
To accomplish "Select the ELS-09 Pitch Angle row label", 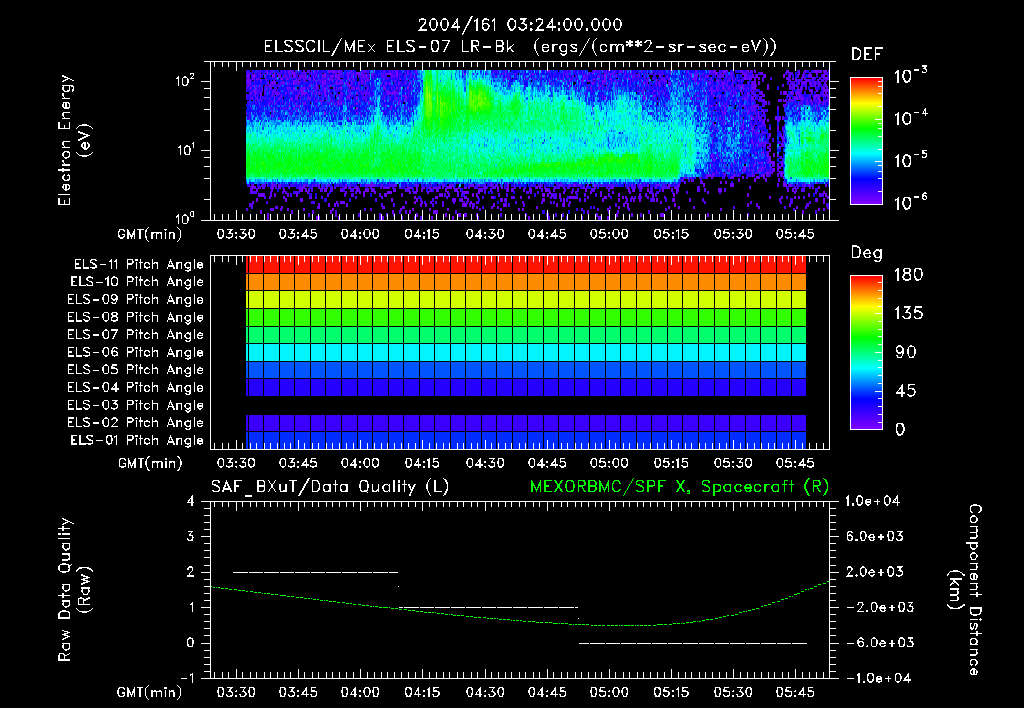I will pyautogui.click(x=136, y=300).
